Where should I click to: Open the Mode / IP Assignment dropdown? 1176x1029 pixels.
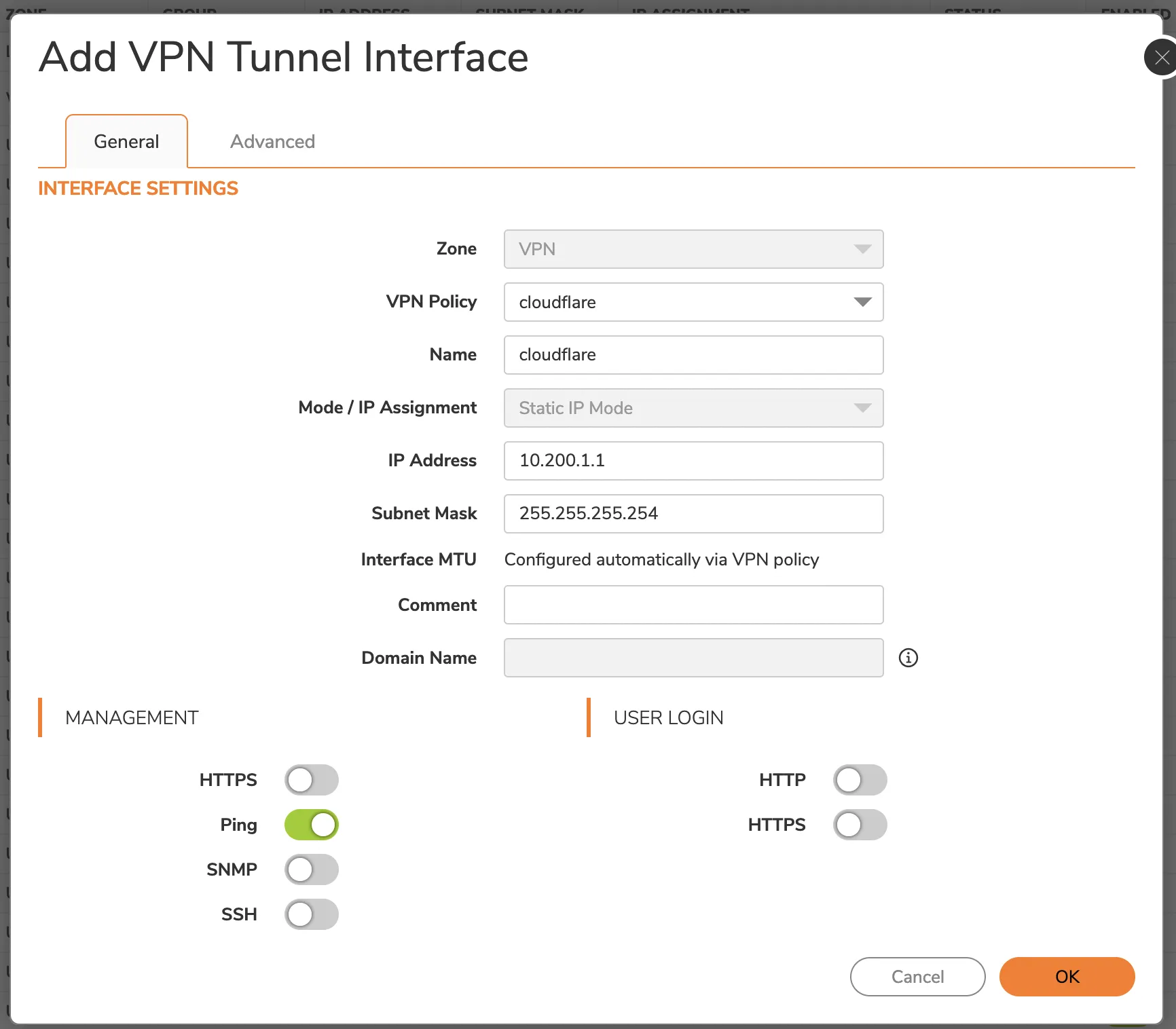(x=693, y=408)
